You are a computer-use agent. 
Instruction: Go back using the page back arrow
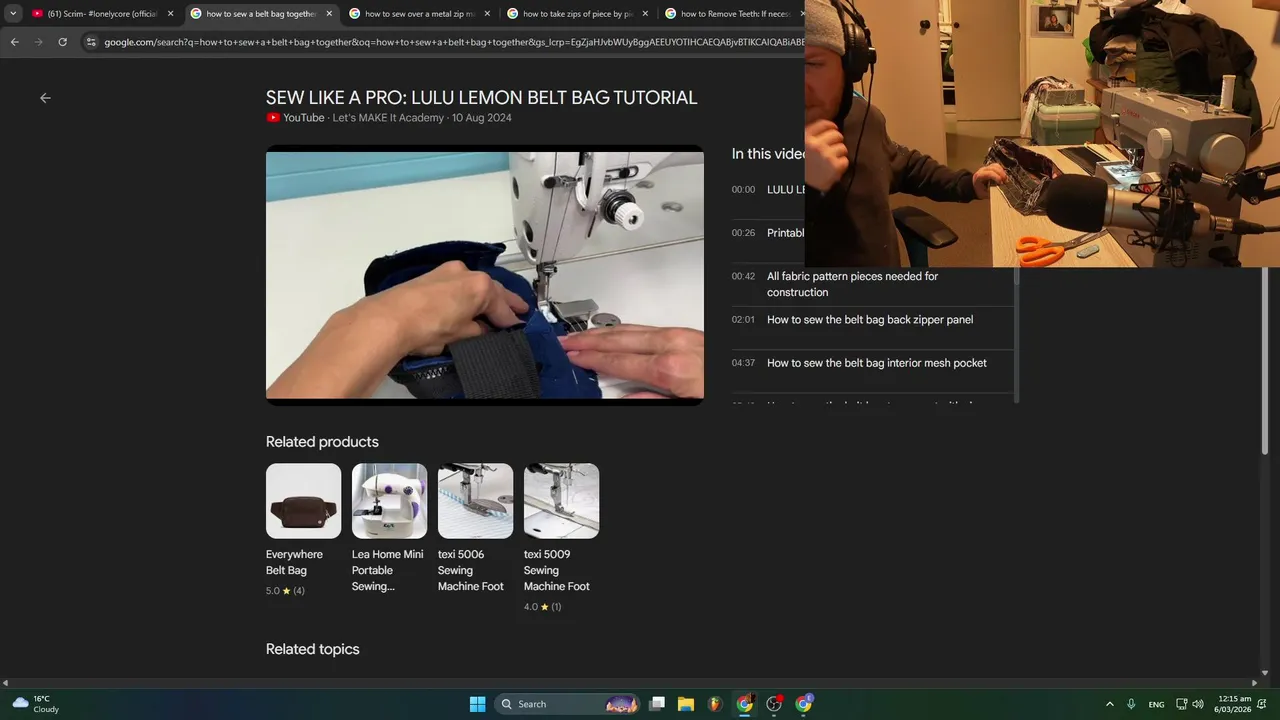click(x=45, y=98)
